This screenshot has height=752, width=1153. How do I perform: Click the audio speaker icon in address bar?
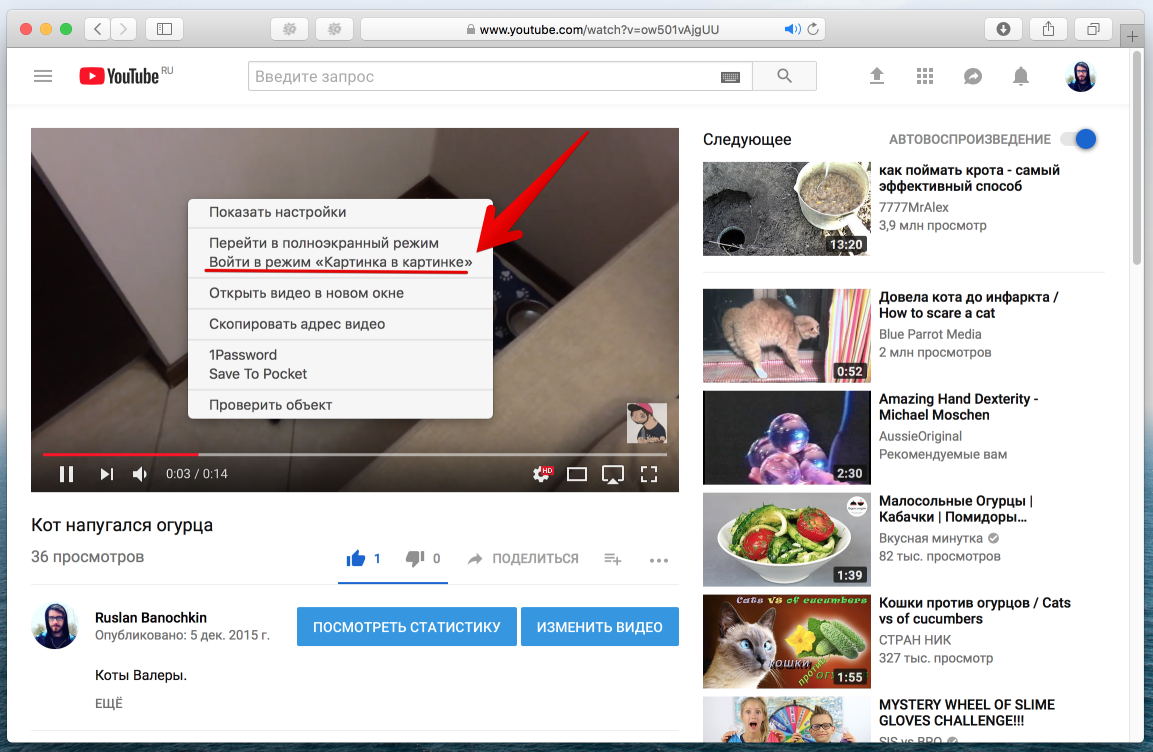click(x=791, y=29)
